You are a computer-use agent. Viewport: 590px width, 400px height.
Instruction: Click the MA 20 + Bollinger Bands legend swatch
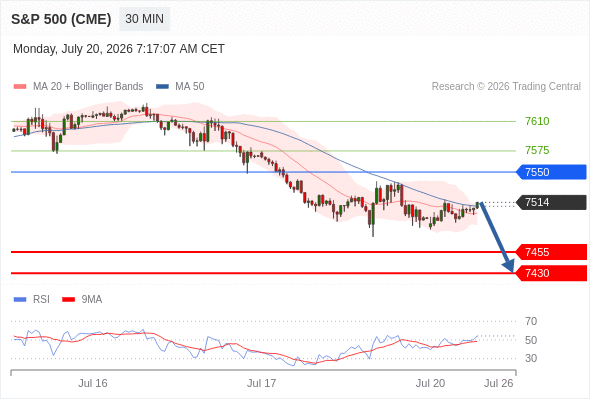[x=20, y=87]
